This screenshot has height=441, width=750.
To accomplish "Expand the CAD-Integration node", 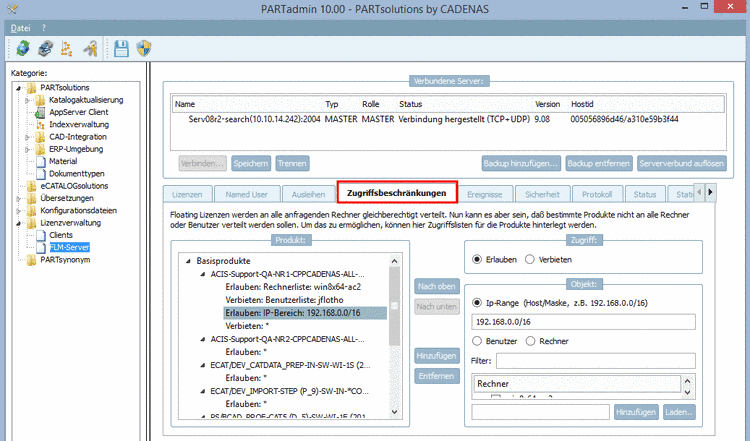I will (x=27, y=137).
